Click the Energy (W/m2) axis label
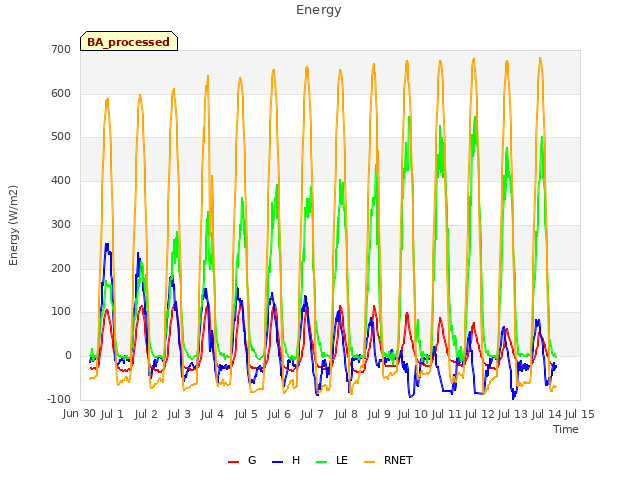The height and width of the screenshot is (480, 640). [13, 225]
